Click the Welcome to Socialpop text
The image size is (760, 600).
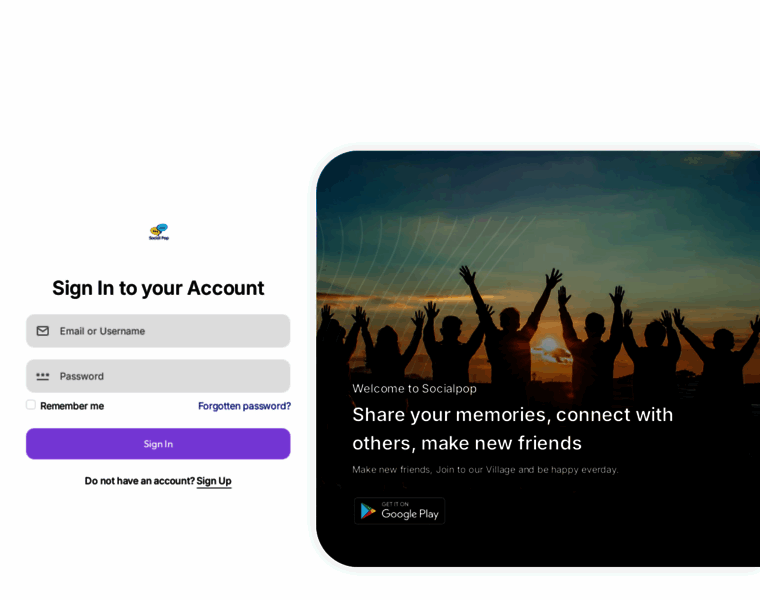(414, 389)
